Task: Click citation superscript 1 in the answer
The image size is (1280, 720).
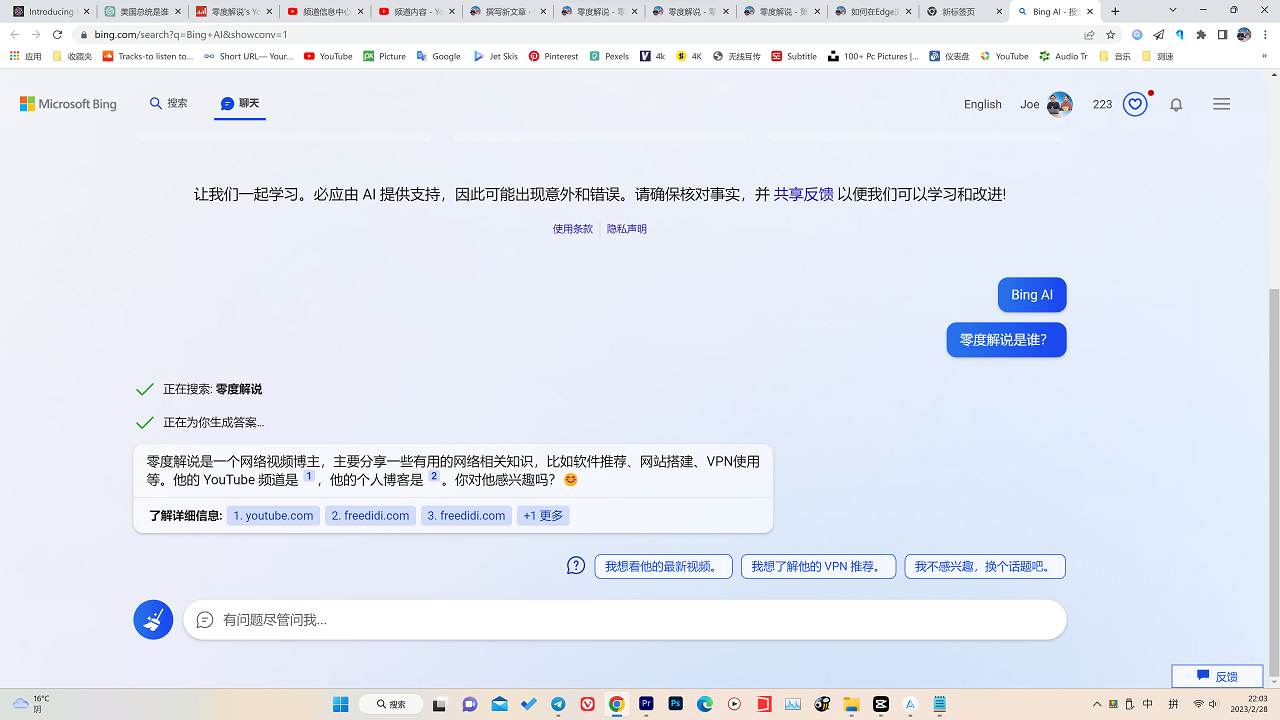Action: (x=309, y=477)
